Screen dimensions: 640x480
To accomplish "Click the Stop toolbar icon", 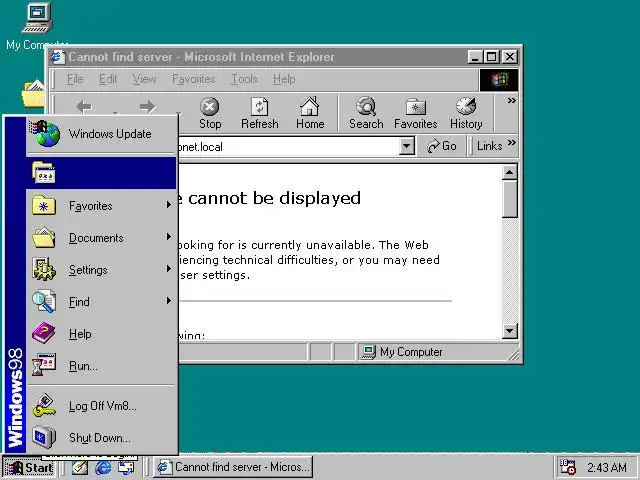I will (210, 113).
